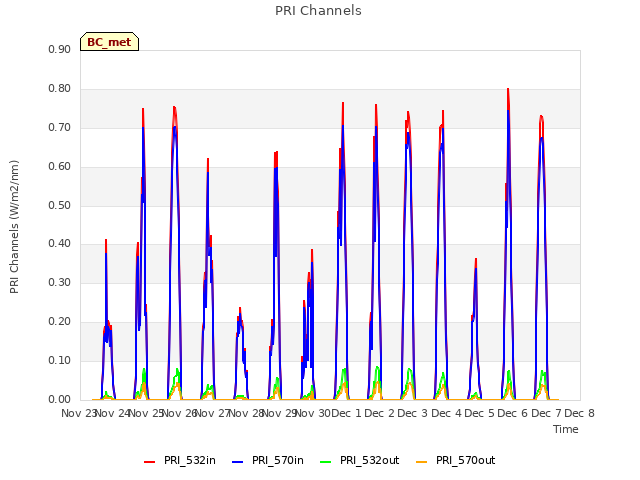Screen dimensions: 640x480
Task: Click the 0.20 y-axis tick label
Action: point(60,322)
